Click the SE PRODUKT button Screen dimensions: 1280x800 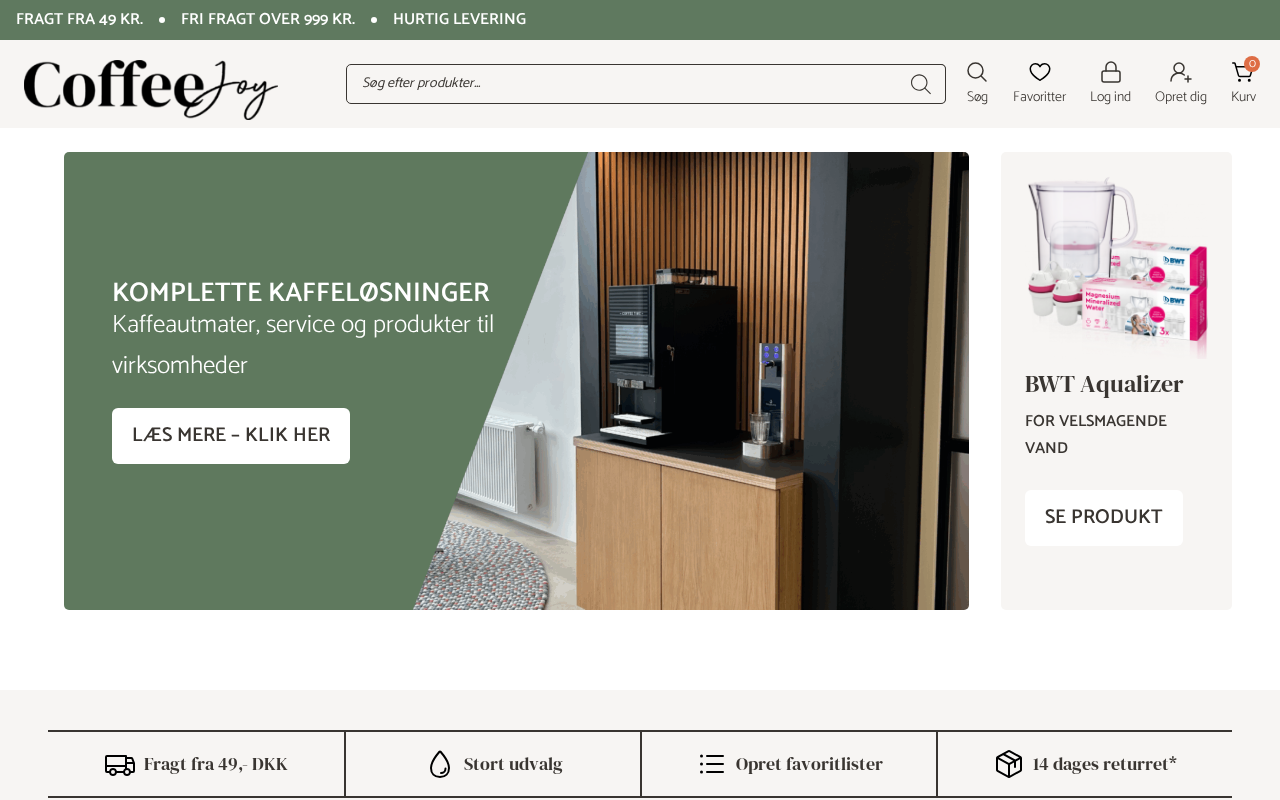[x=1104, y=518]
